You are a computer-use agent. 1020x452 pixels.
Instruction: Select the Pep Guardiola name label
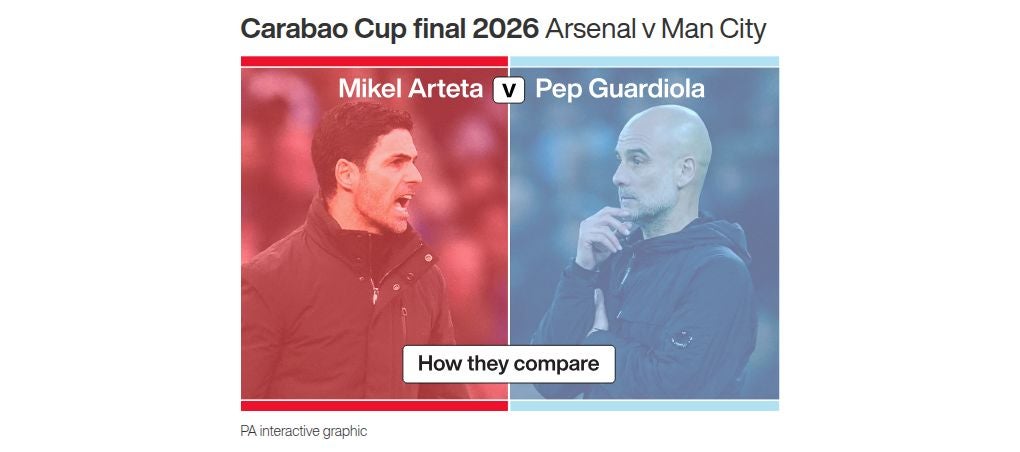coord(620,89)
